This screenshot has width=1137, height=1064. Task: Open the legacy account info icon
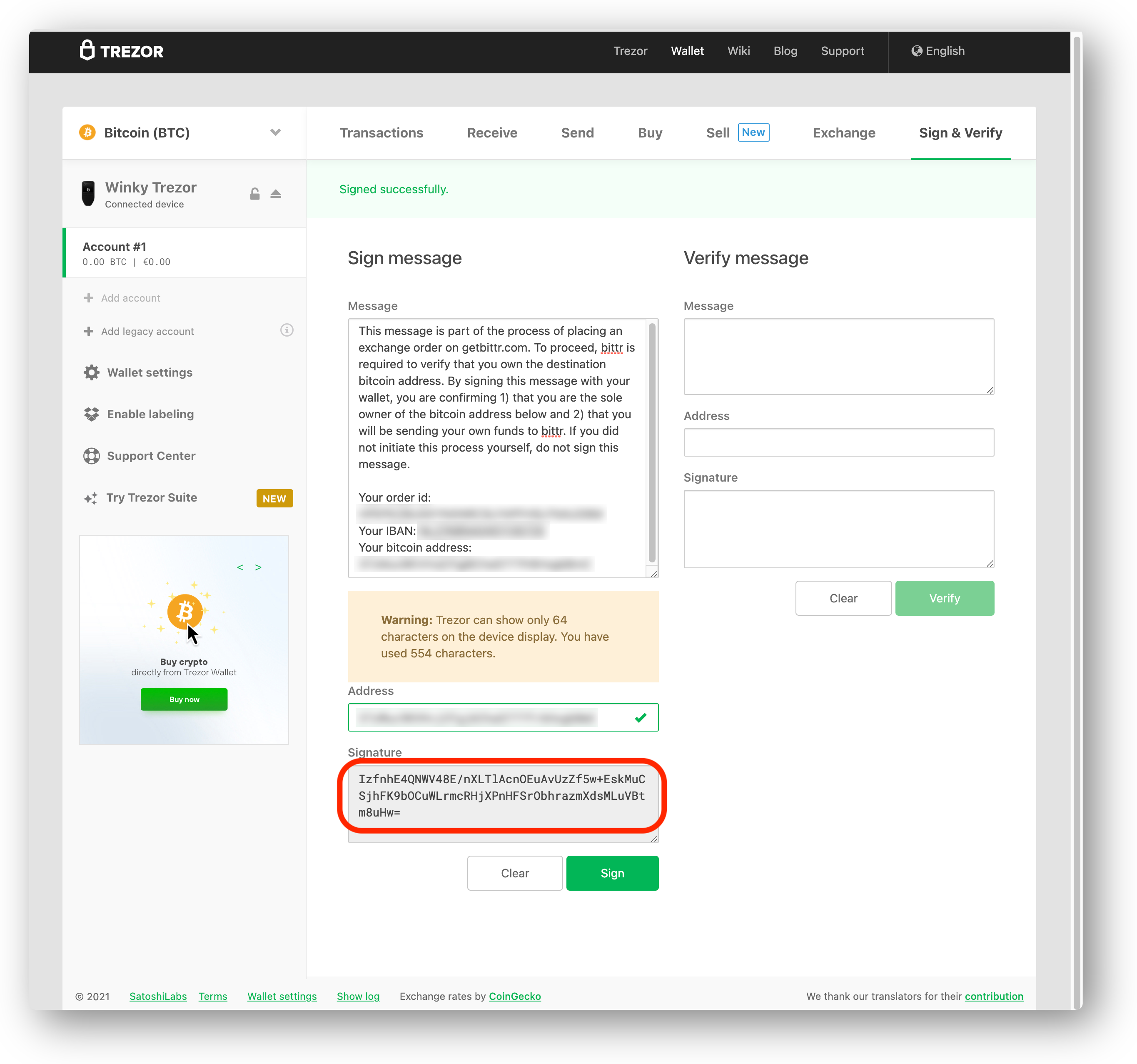287,330
